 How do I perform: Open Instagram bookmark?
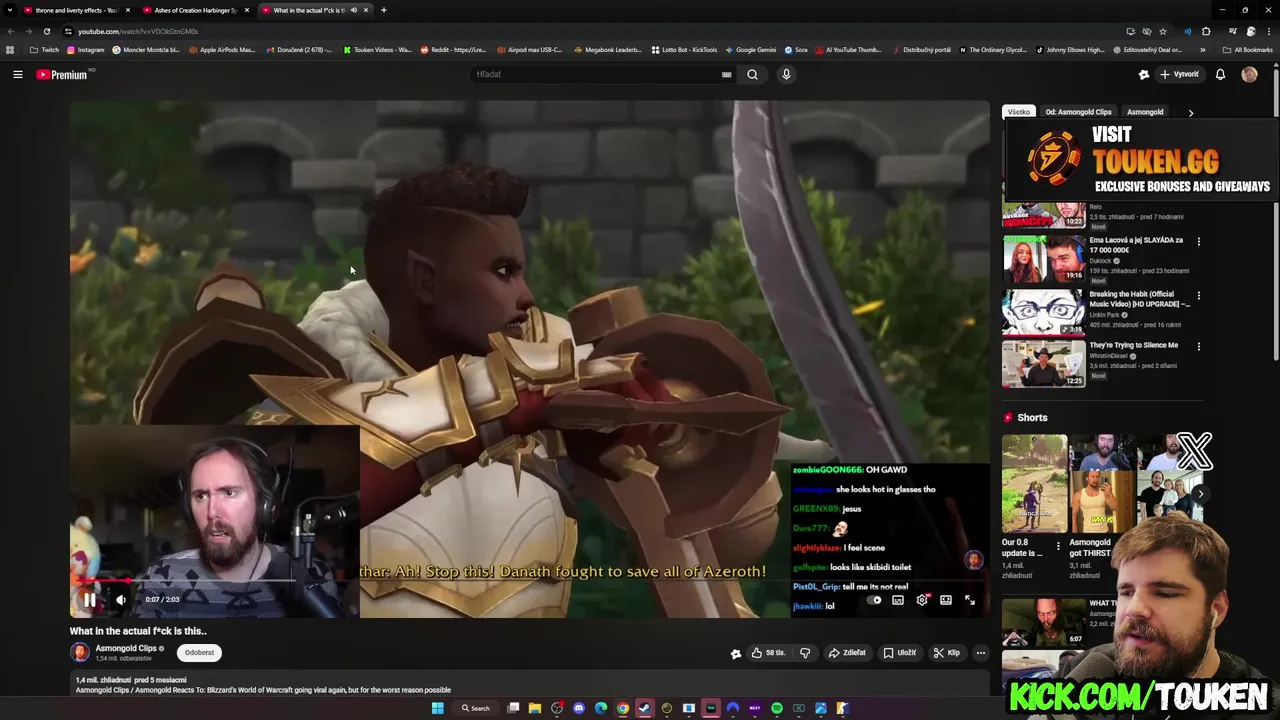[86, 49]
